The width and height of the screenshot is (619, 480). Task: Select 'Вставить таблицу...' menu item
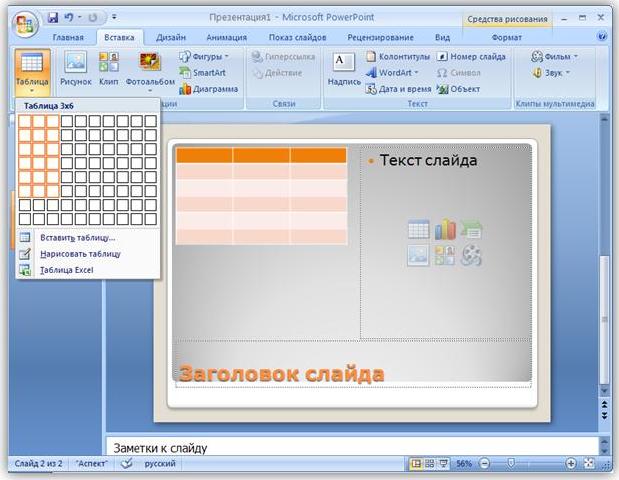(77, 238)
